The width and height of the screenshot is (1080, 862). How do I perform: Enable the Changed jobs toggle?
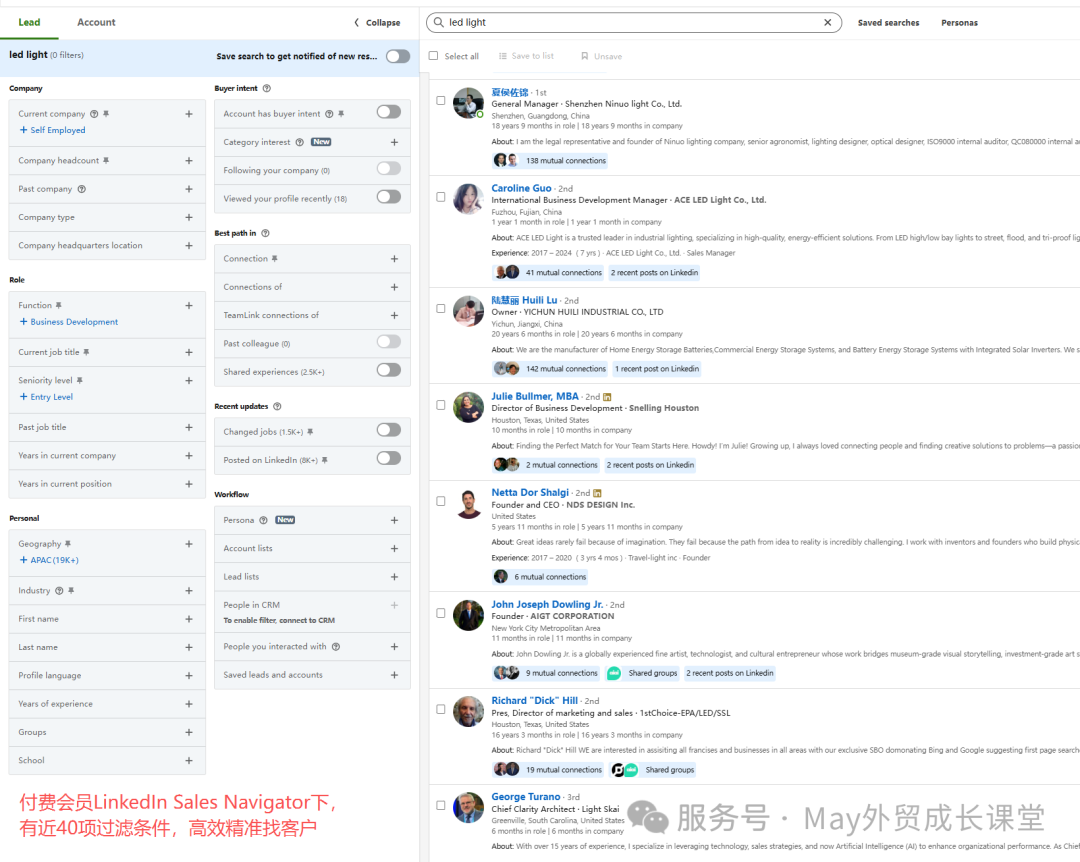(x=388, y=430)
